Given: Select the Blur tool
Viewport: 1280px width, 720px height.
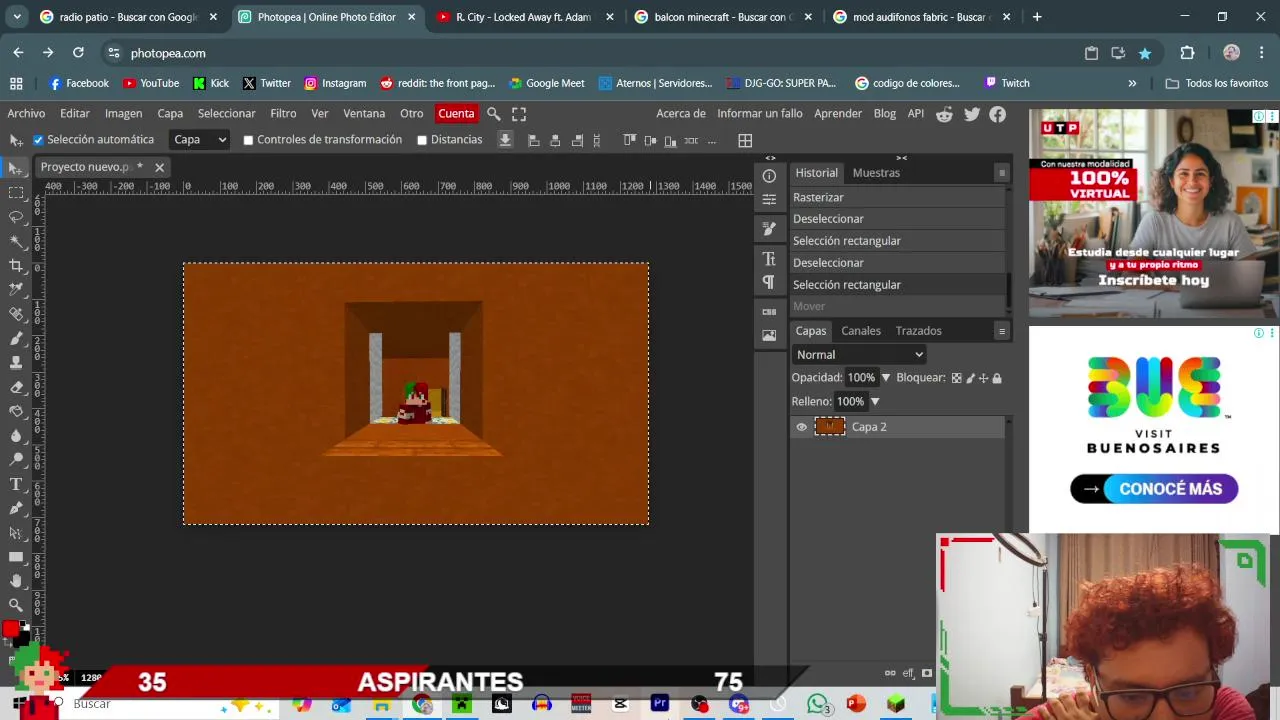Looking at the screenshot, I should (16, 435).
